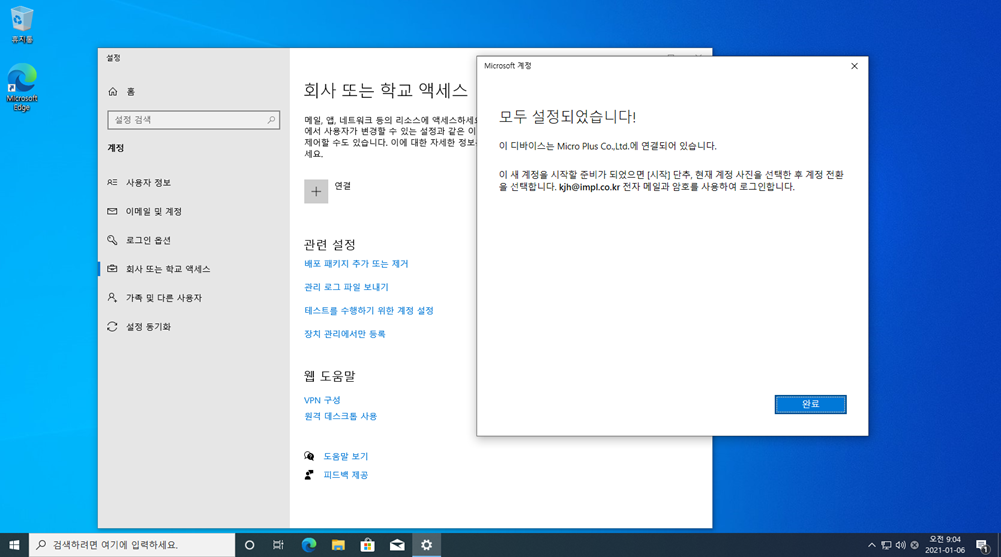Click the person icon beside 가족 및 다른 사용자
The height and width of the screenshot is (557, 1001).
(112, 297)
